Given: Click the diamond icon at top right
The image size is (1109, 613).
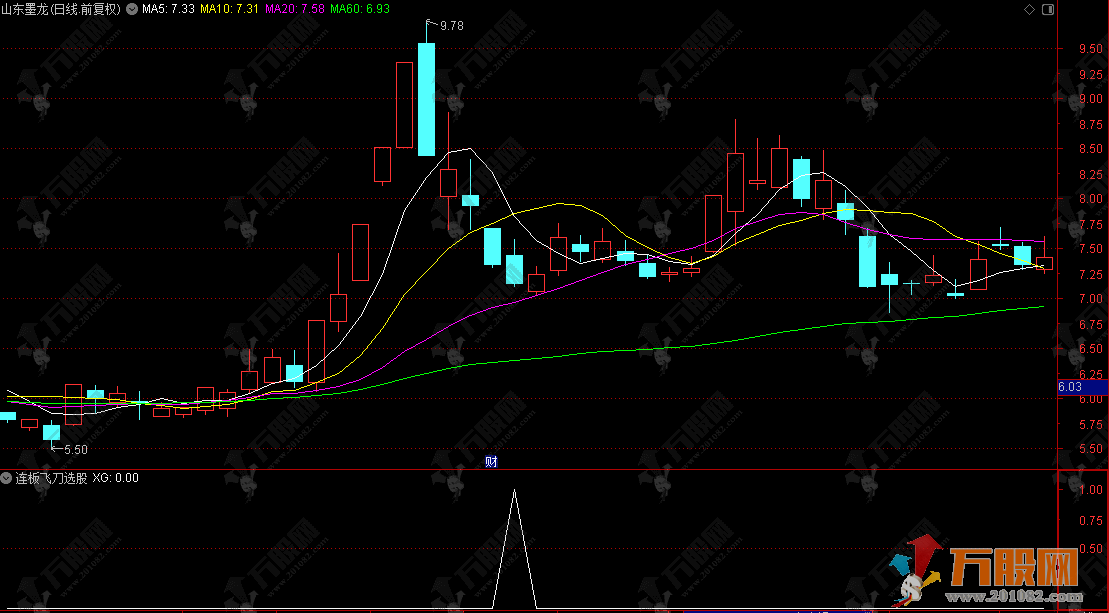Looking at the screenshot, I should point(1029,9).
